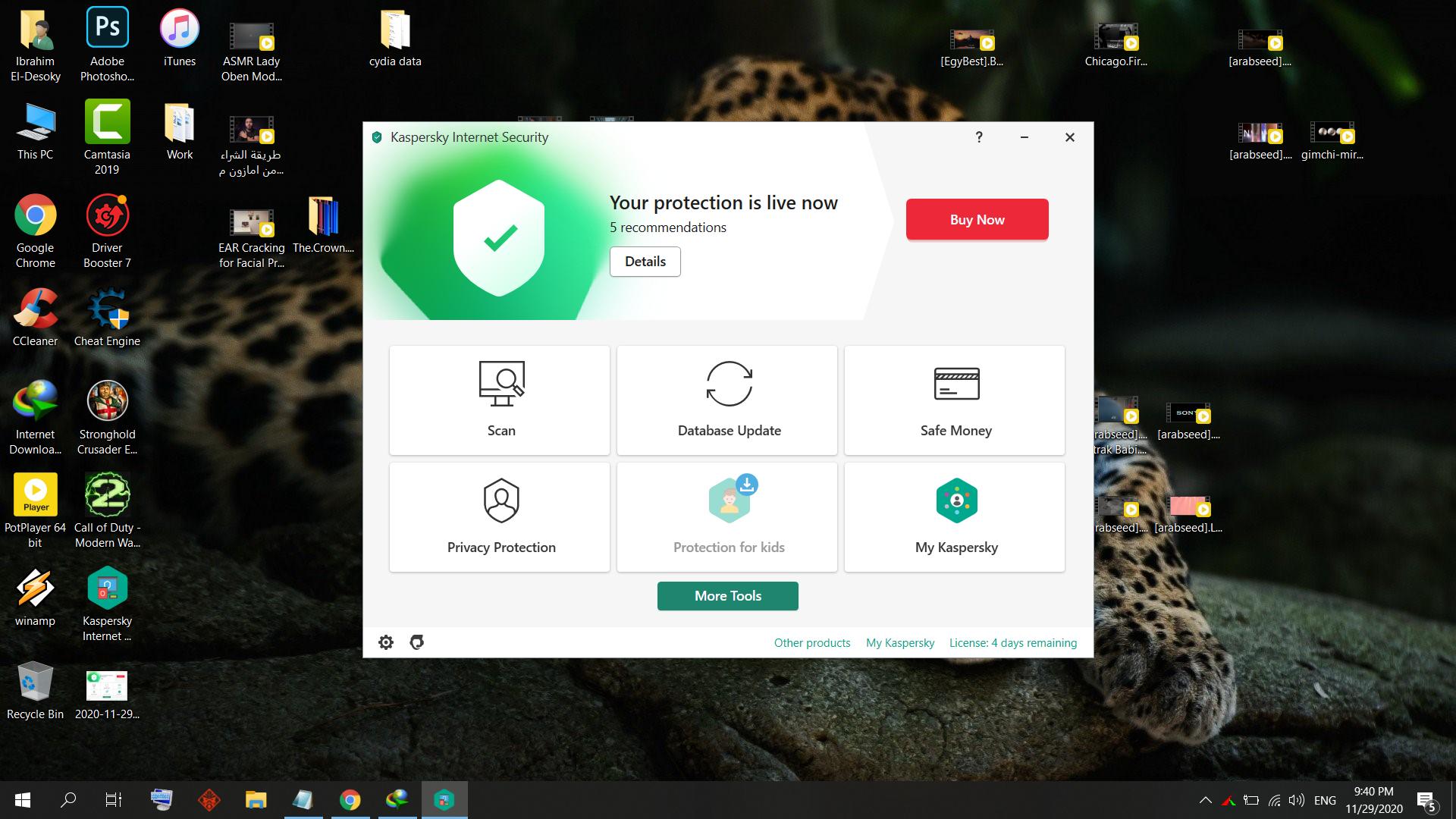
Task: Click Kaspersky taskbar button
Action: coord(444,800)
